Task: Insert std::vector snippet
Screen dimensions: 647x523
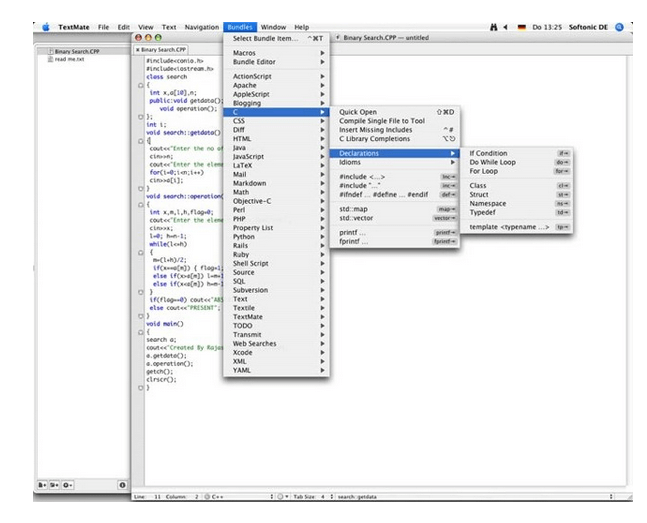Action: (395, 218)
